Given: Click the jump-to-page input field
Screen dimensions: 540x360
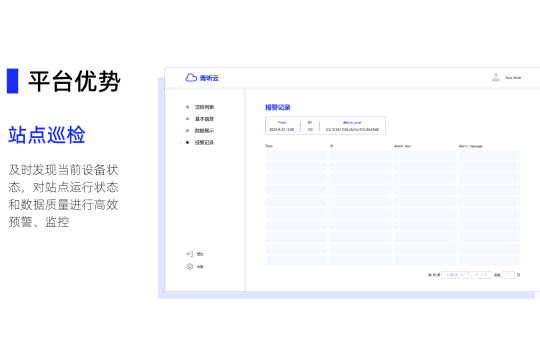Looking at the screenshot, I should (x=508, y=275).
